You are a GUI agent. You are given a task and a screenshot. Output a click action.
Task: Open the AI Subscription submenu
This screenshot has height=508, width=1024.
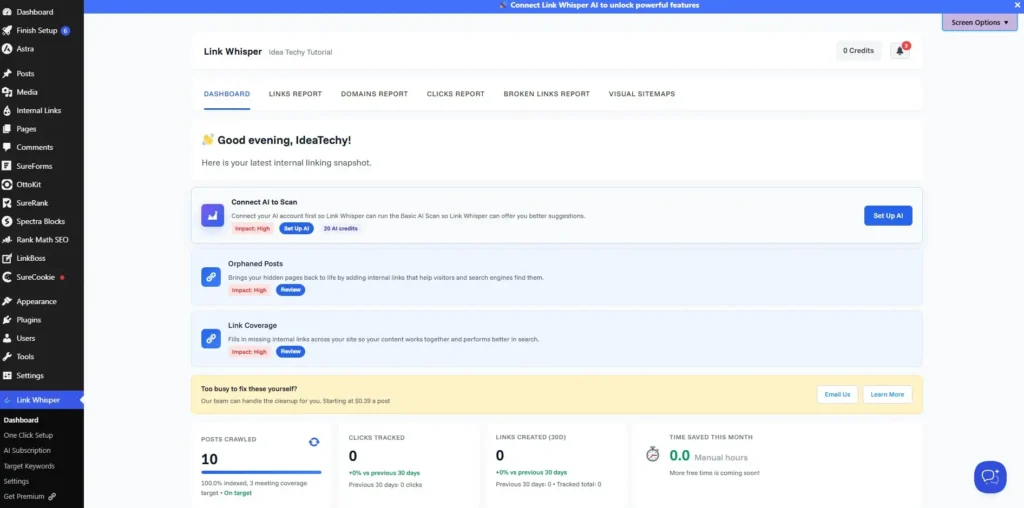27,451
